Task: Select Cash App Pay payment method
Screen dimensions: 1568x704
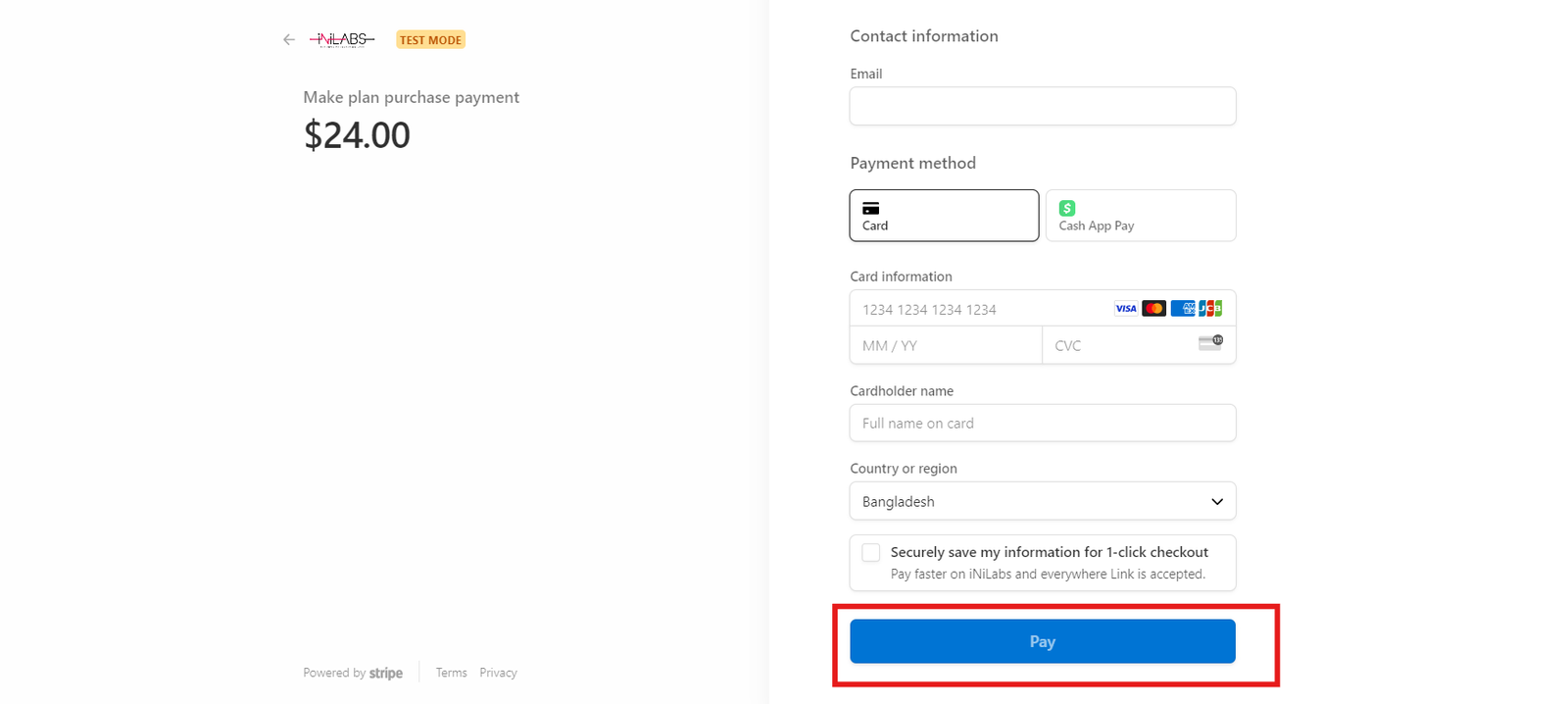Action: [1141, 216]
